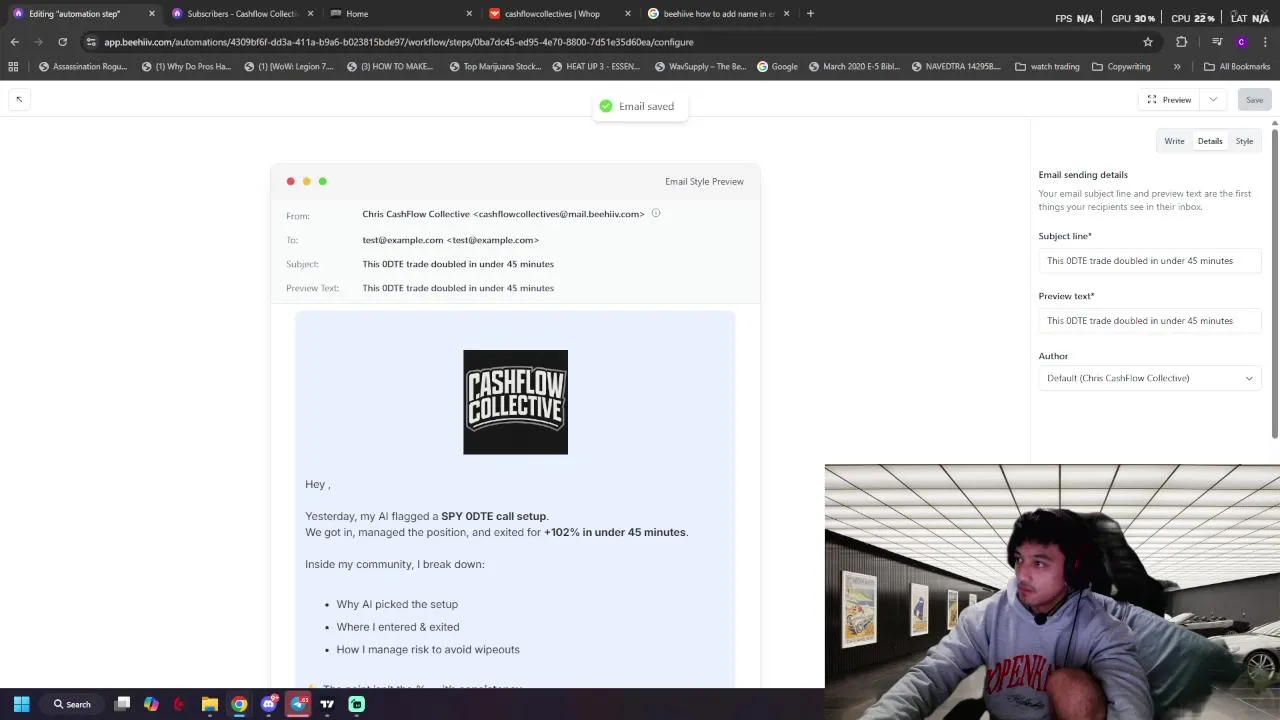Click the site info icon in address bar

91,42
